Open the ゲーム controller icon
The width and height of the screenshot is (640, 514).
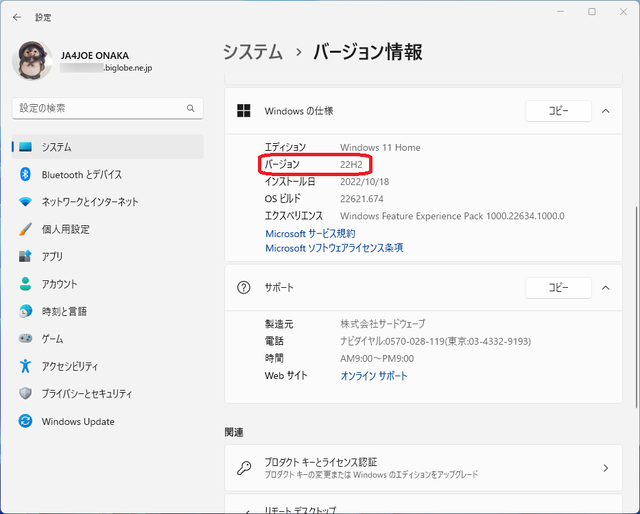tap(25, 338)
